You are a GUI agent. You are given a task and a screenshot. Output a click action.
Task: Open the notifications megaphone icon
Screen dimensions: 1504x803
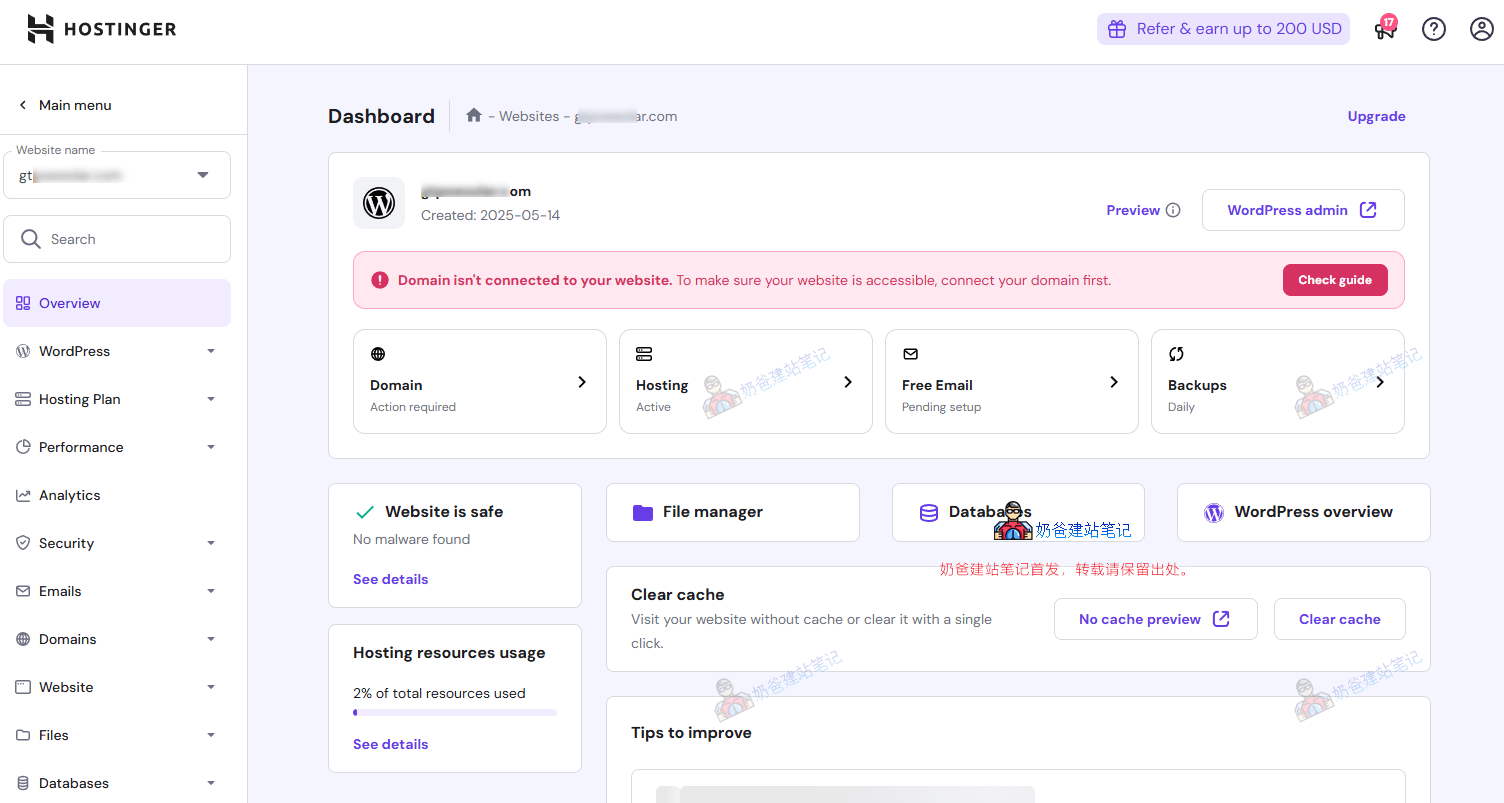pyautogui.click(x=1385, y=29)
